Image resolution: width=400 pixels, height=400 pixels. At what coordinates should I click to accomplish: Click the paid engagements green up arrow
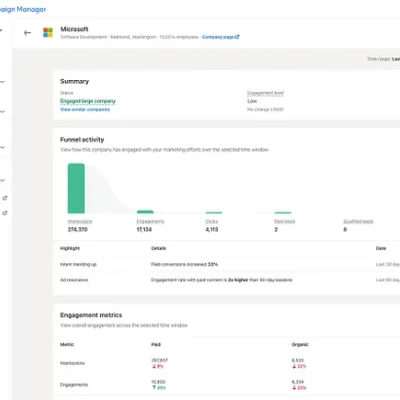pyautogui.click(x=154, y=388)
